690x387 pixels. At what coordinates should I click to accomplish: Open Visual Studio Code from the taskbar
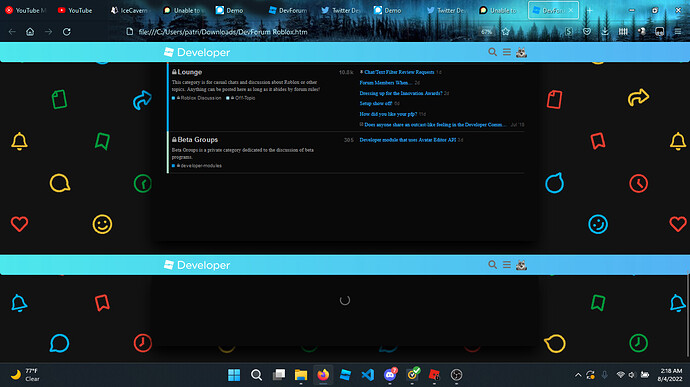coord(368,375)
